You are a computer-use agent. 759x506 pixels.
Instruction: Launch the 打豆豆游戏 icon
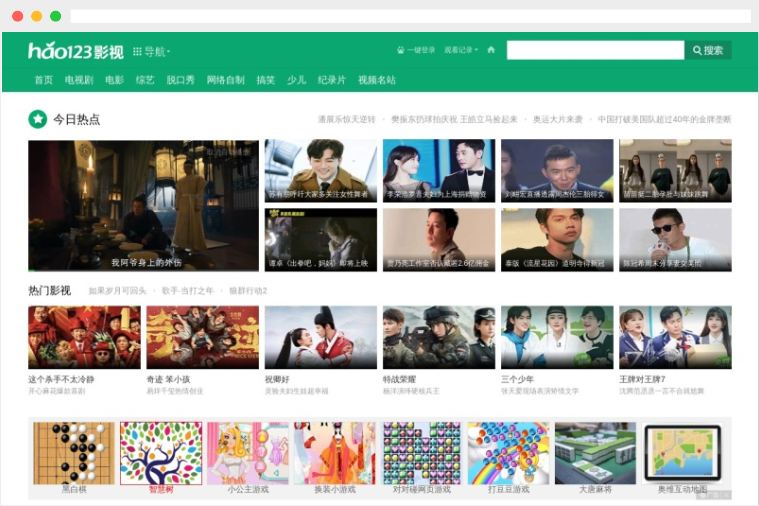click(508, 453)
